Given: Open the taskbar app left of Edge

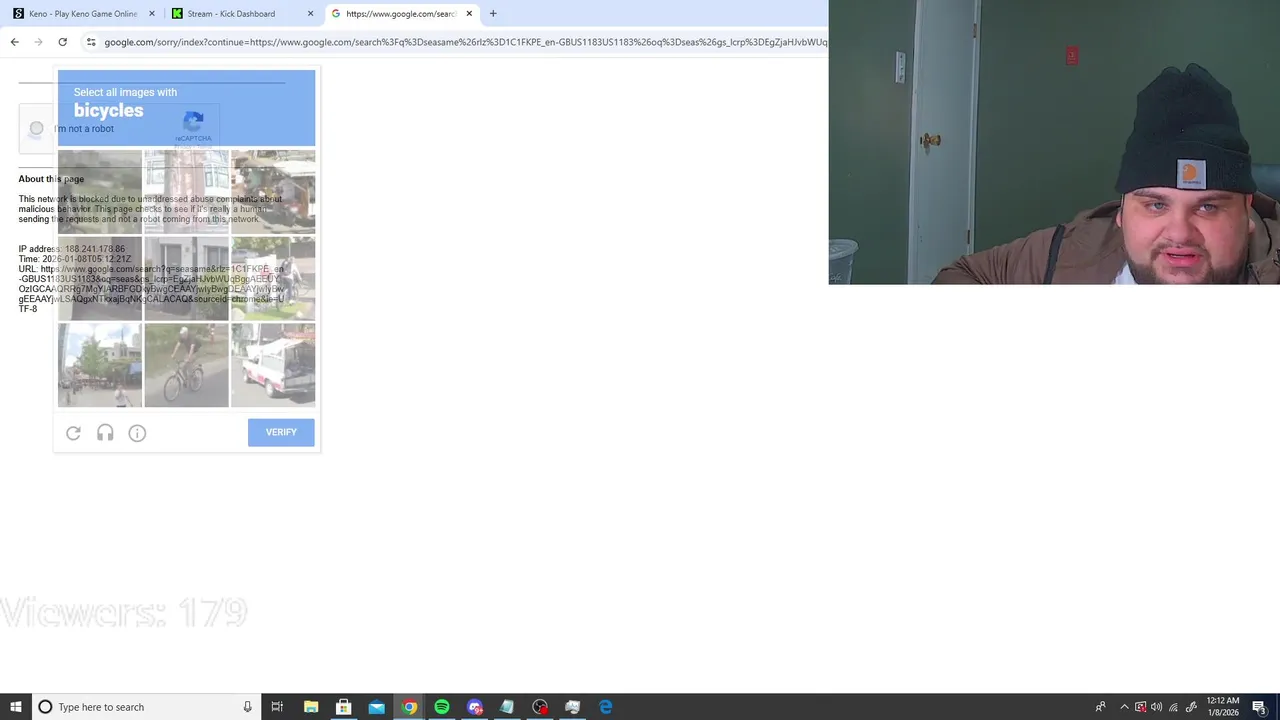Looking at the screenshot, I should [572, 707].
